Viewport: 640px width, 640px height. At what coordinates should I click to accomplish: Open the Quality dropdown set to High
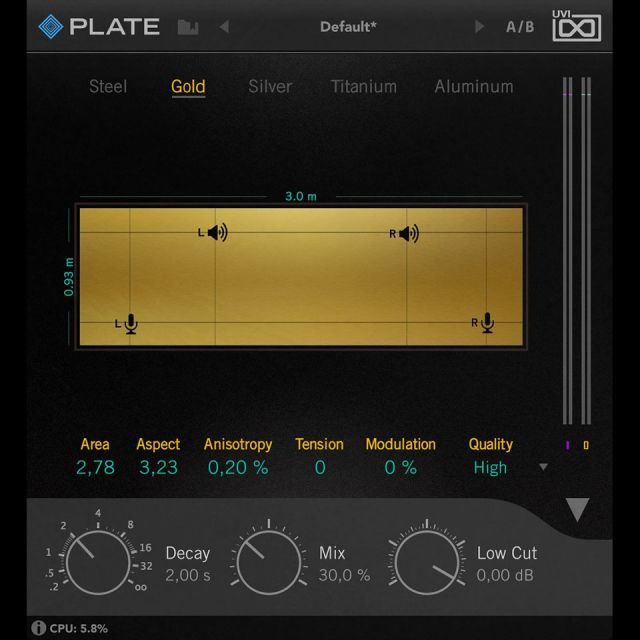[x=490, y=467]
